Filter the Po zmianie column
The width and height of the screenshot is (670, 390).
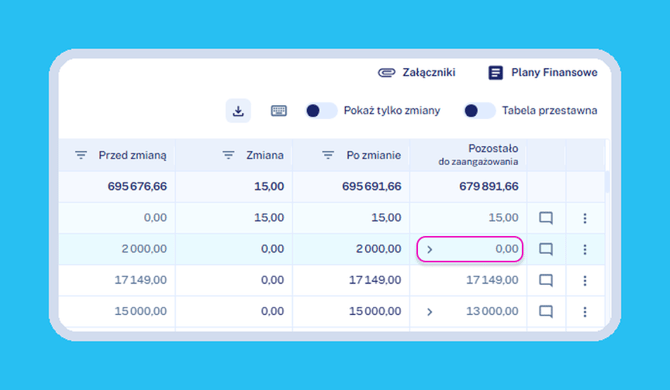pyautogui.click(x=328, y=155)
